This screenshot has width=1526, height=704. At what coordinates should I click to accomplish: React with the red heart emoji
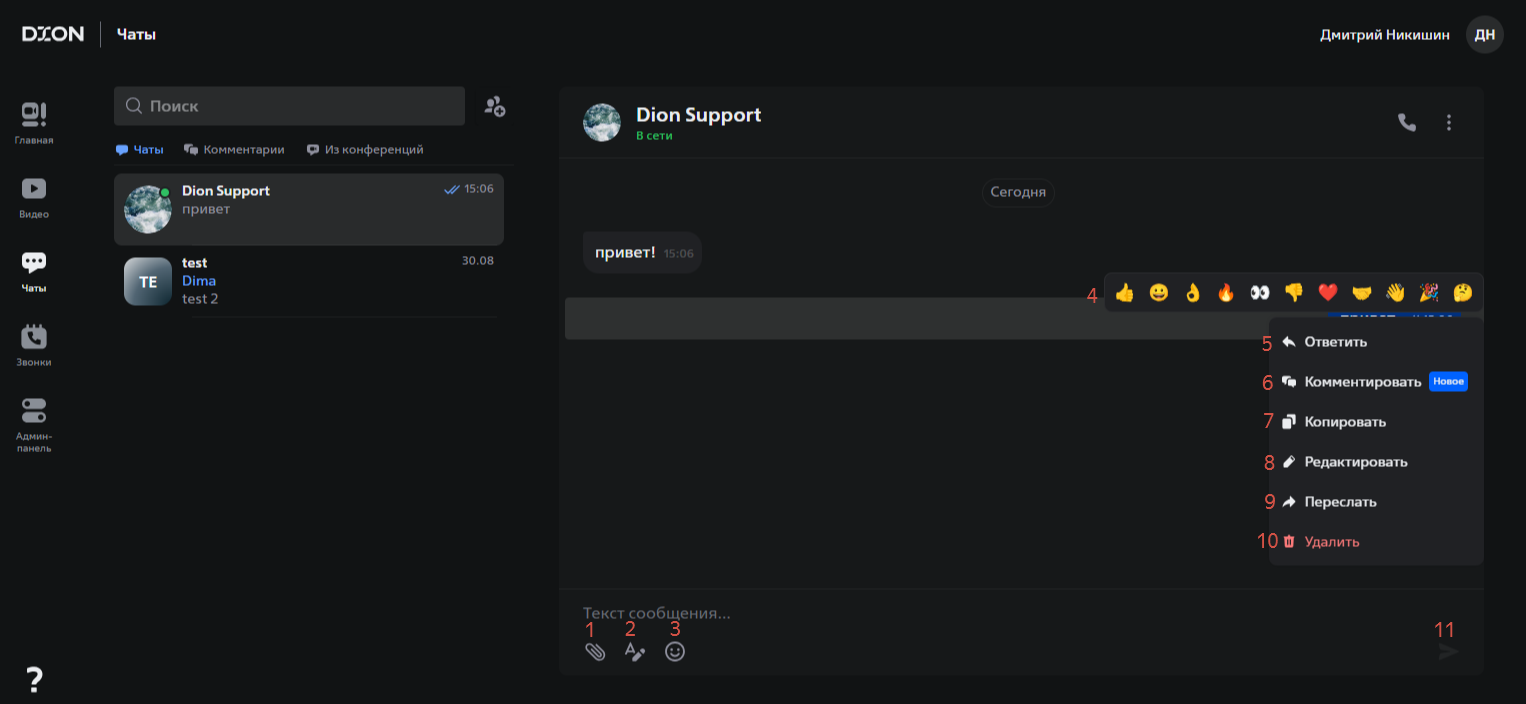[1328, 293]
